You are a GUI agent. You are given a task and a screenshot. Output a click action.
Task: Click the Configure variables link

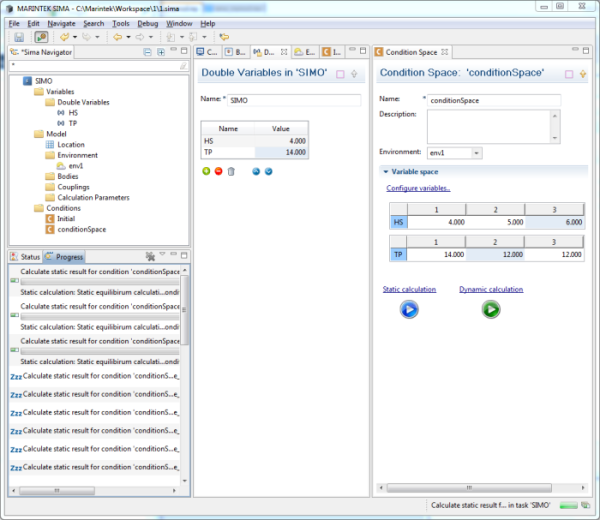pyautogui.click(x=418, y=188)
